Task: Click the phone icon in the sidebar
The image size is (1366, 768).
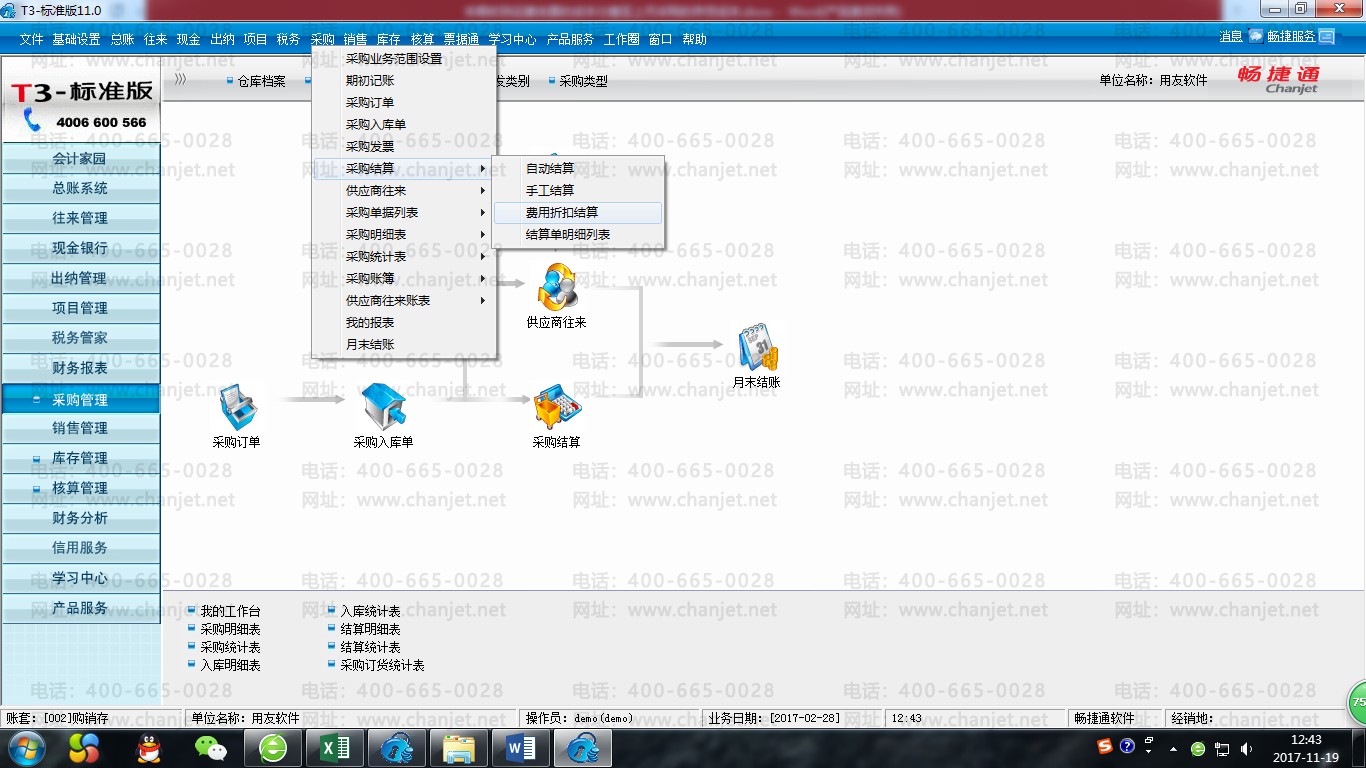Action: [32, 121]
